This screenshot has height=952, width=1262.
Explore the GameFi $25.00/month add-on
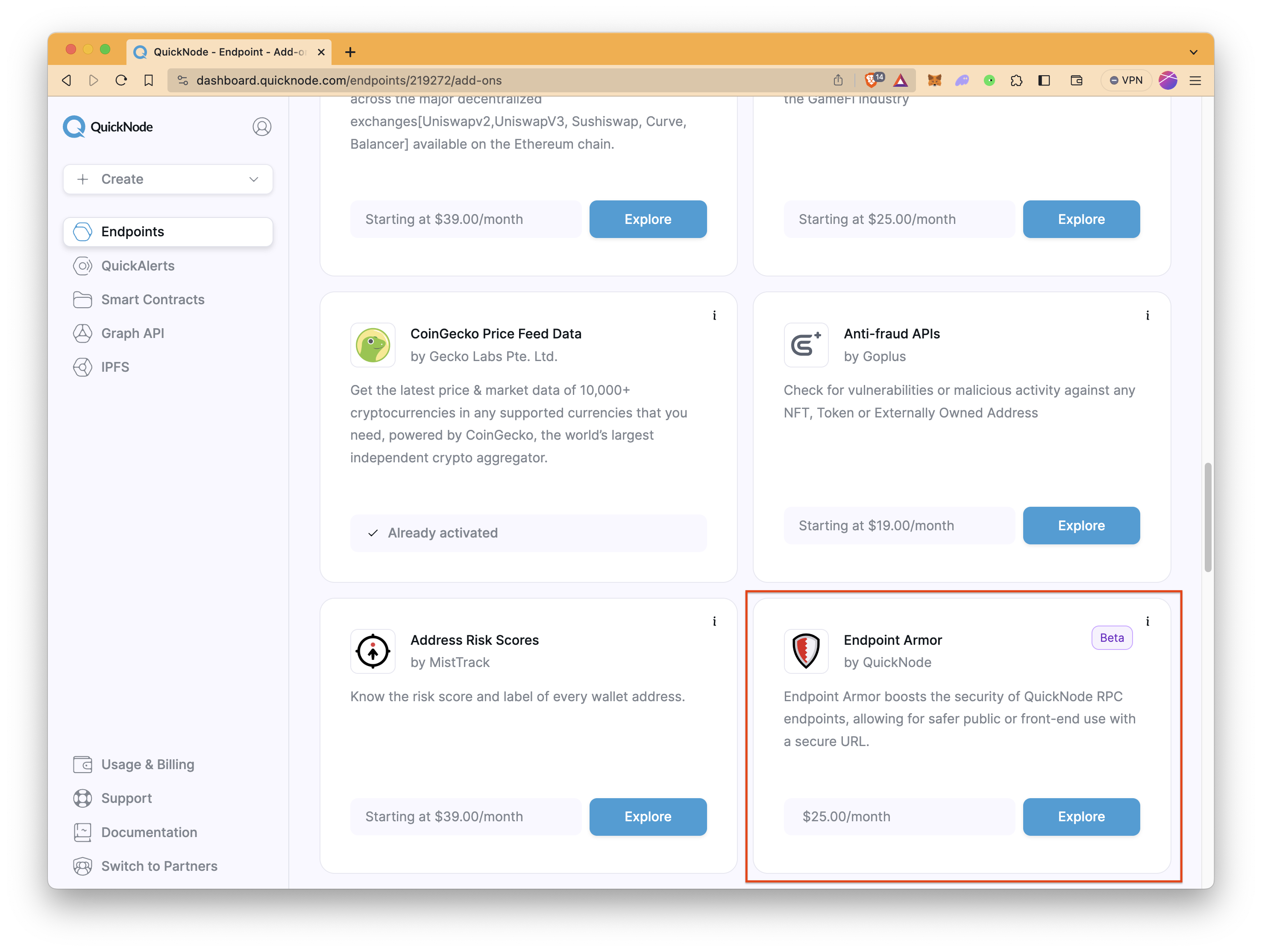[x=1081, y=219]
